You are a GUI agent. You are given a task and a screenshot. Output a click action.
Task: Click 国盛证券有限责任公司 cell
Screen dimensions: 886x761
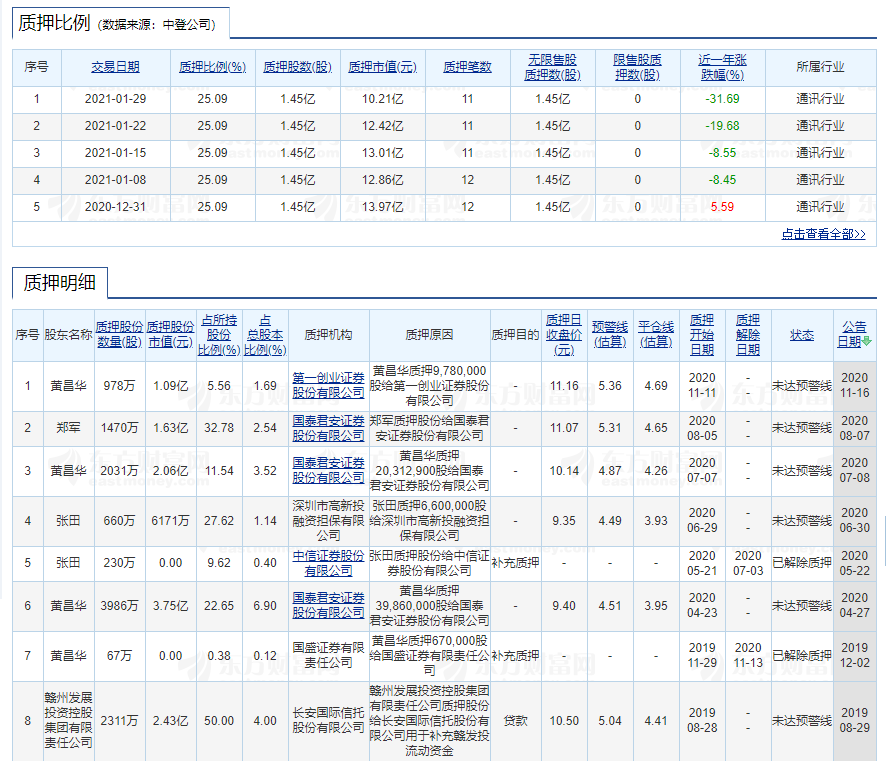(328, 655)
